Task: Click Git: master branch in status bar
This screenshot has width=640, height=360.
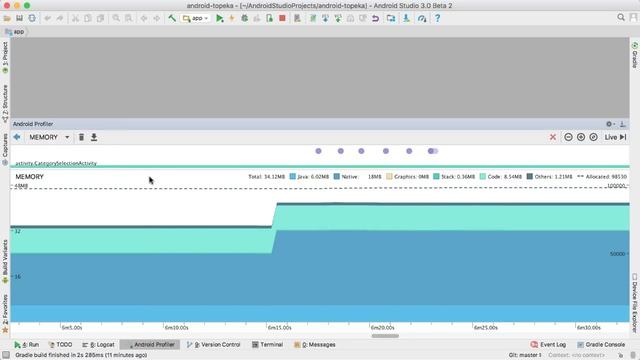Action: (525, 355)
